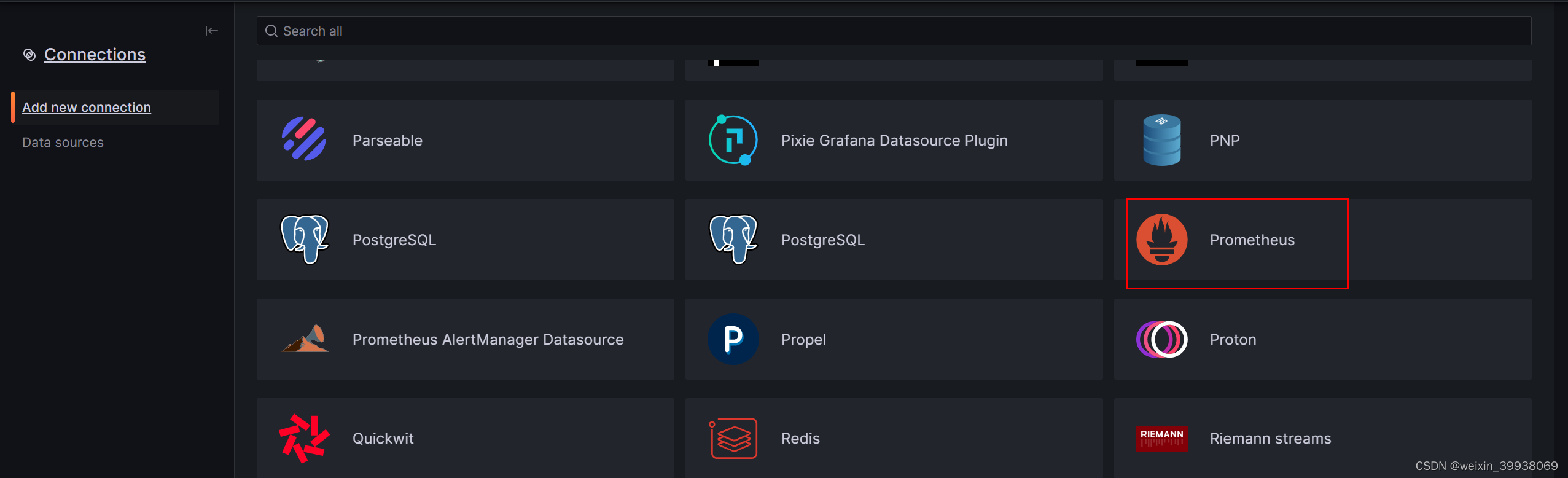The height and width of the screenshot is (478, 1568).
Task: Select the Riemann streams label
Action: tap(1270, 438)
